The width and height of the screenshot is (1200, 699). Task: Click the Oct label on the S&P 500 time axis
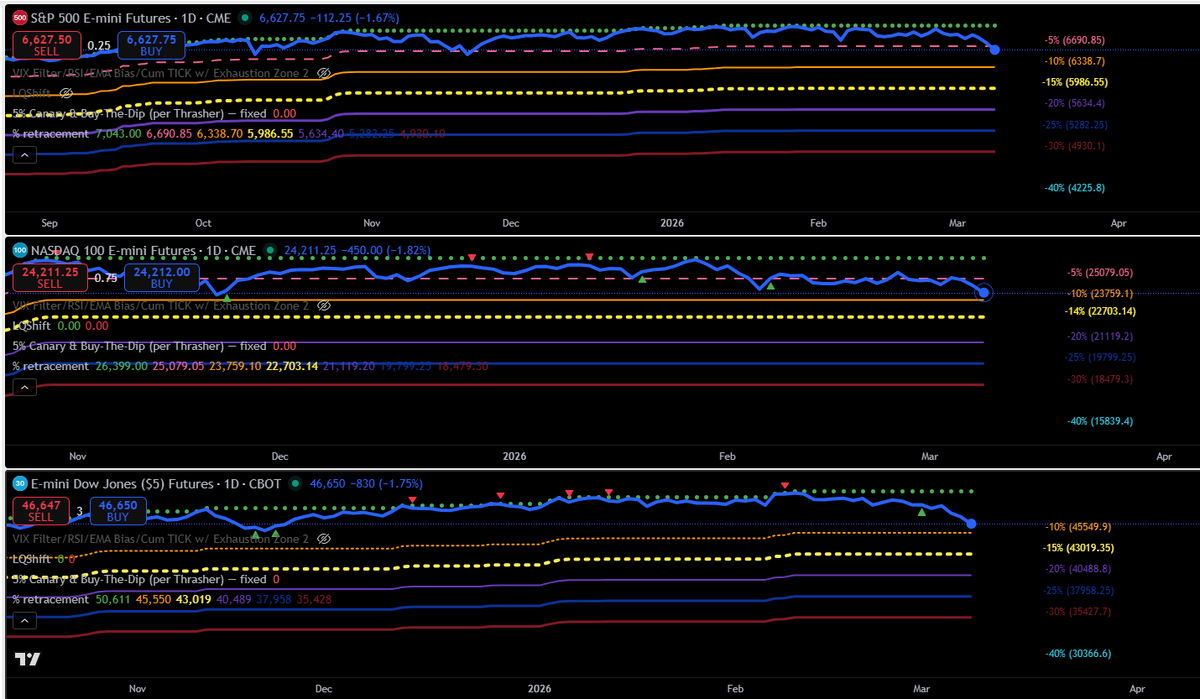pos(203,224)
